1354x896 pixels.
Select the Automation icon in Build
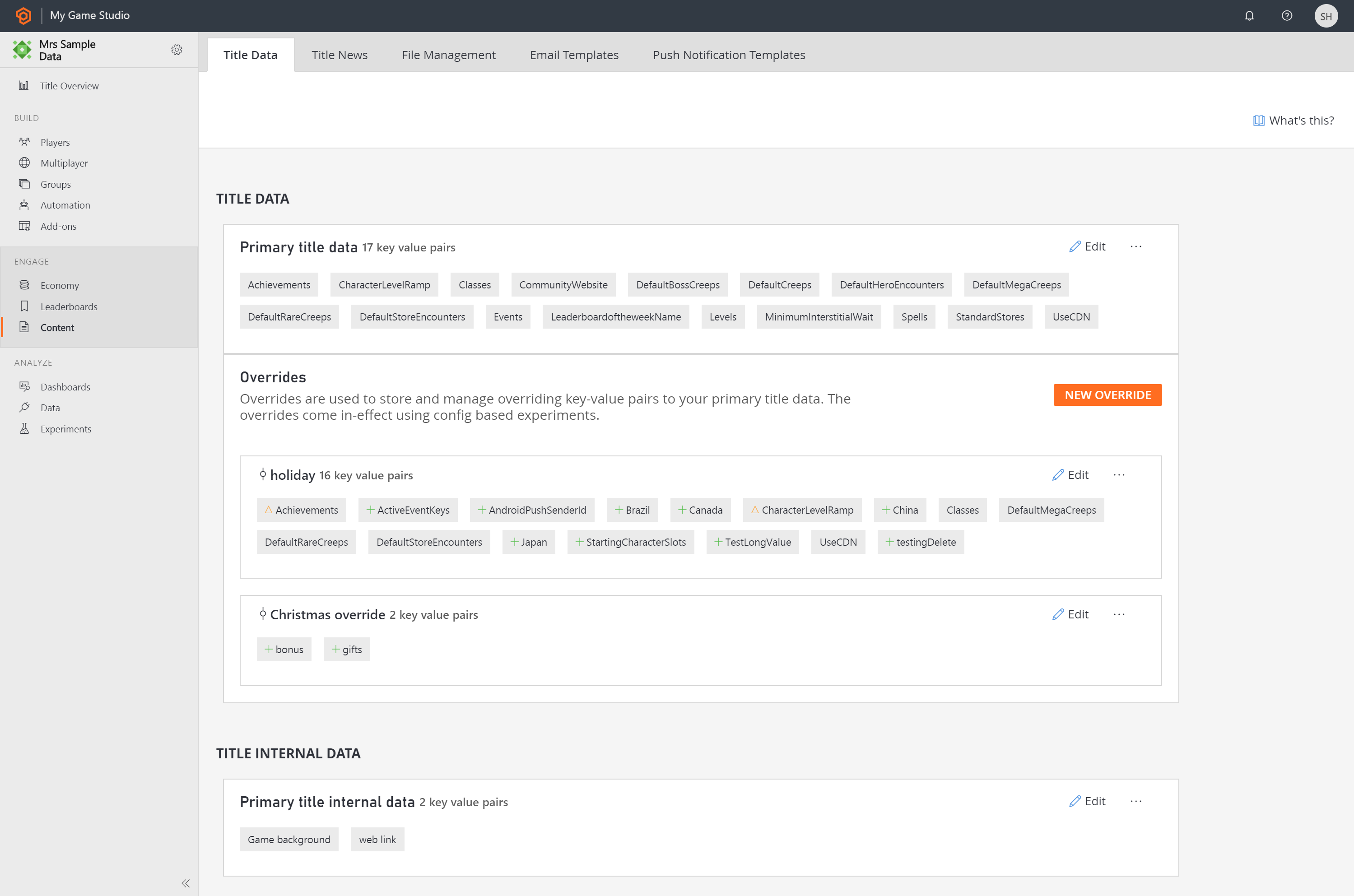point(24,204)
